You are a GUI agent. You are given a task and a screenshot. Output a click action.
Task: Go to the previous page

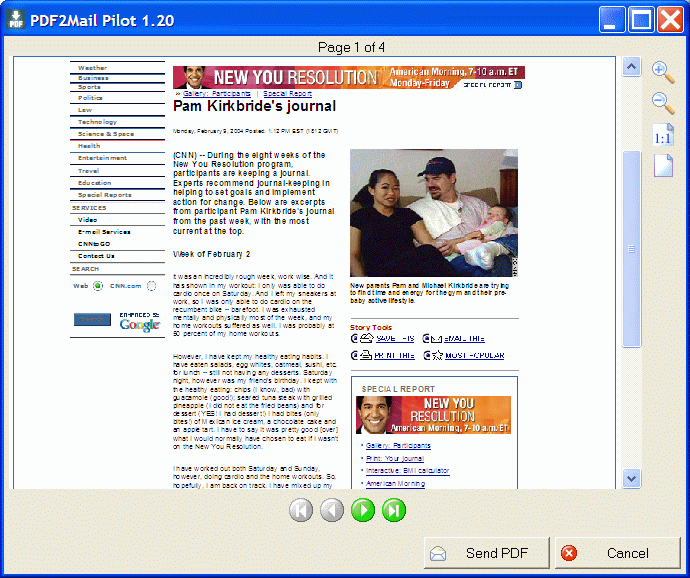[x=332, y=510]
